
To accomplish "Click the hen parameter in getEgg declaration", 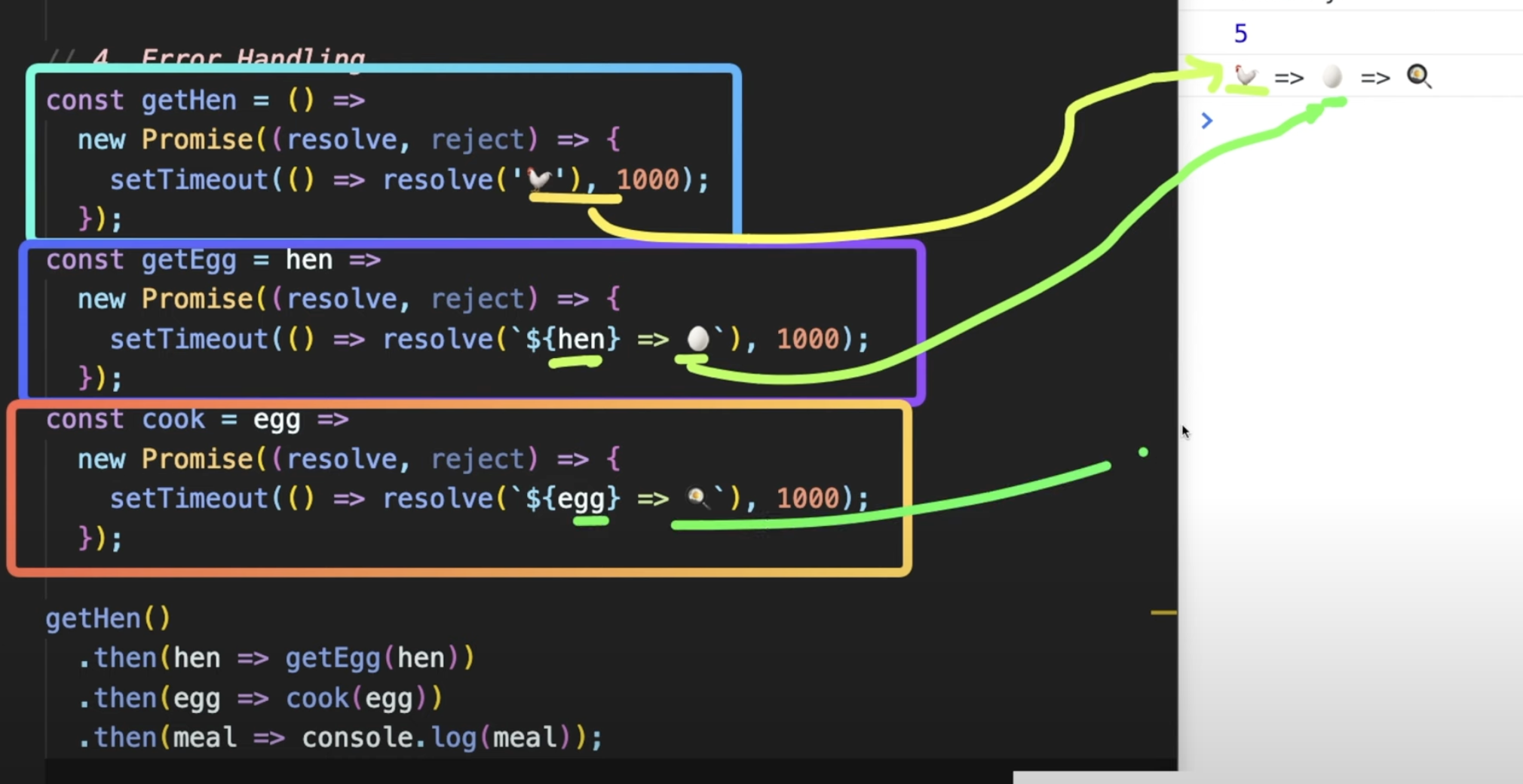I will click(x=308, y=260).
